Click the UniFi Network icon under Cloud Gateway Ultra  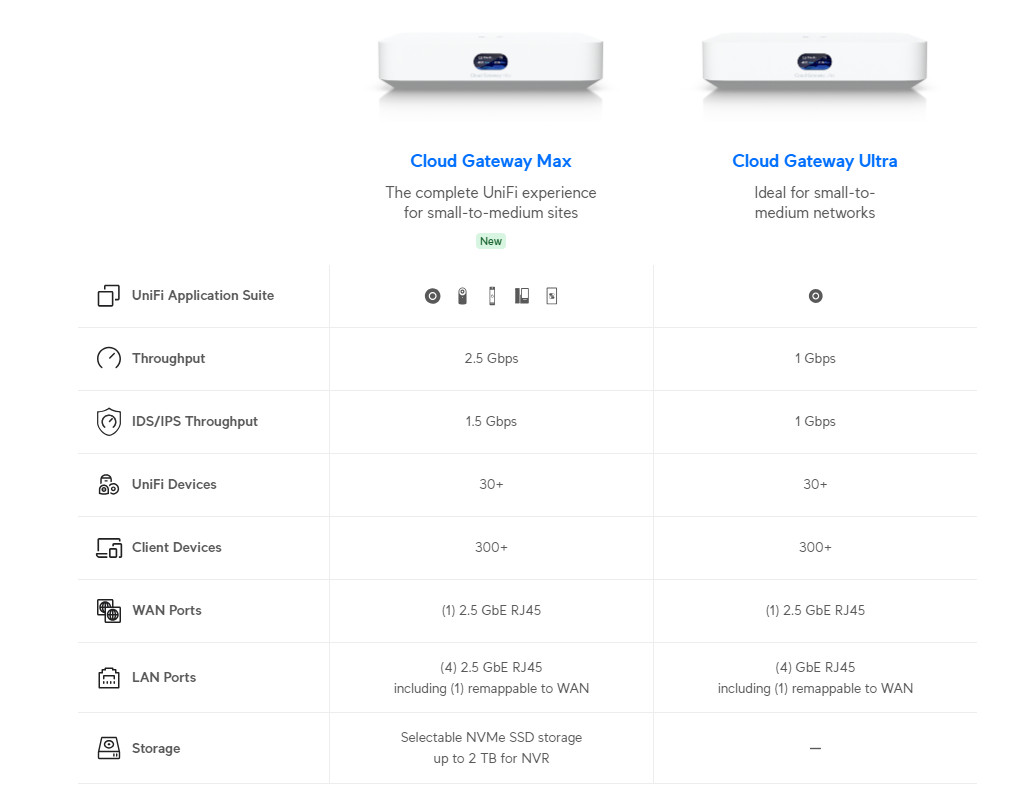coord(816,296)
